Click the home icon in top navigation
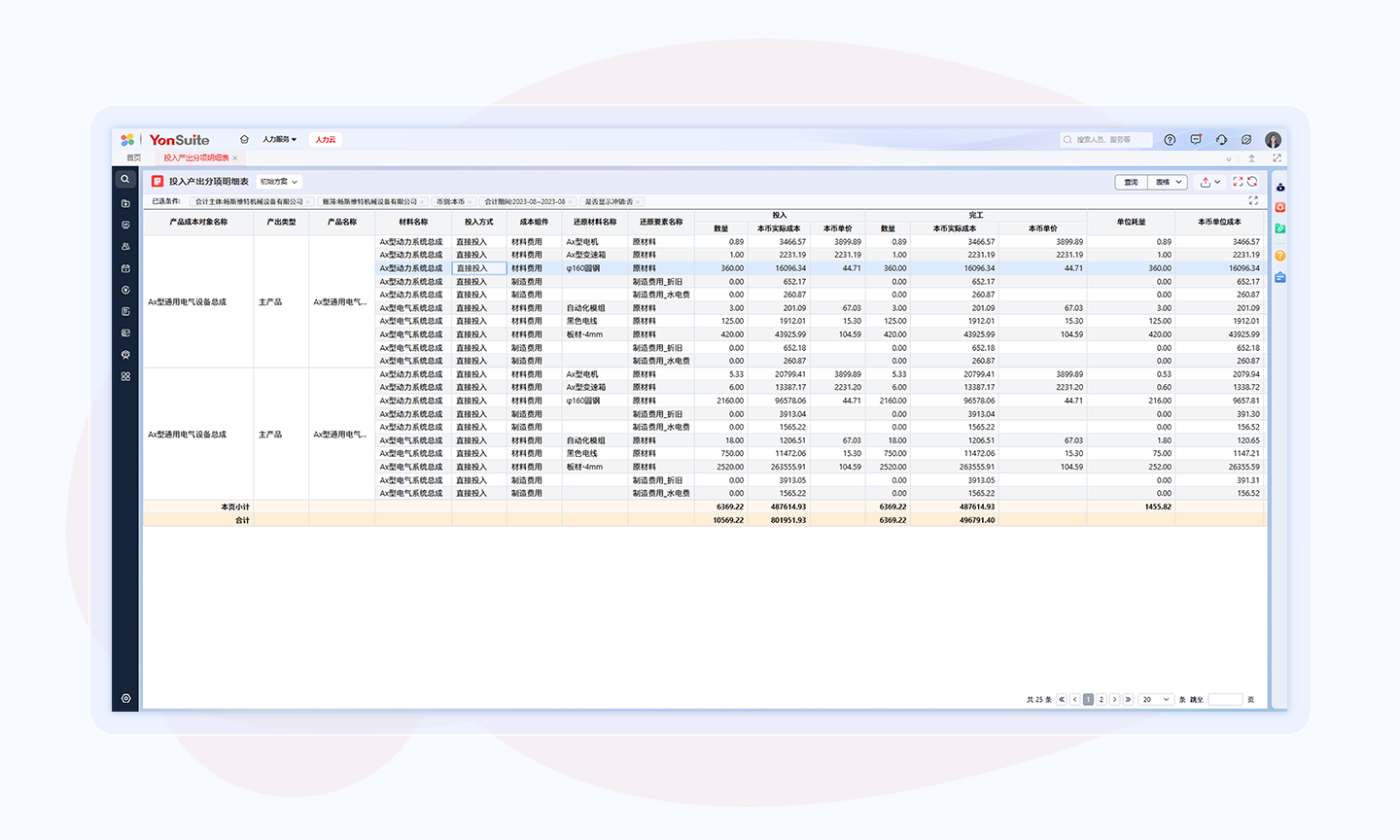The height and width of the screenshot is (840, 1400). [x=244, y=139]
